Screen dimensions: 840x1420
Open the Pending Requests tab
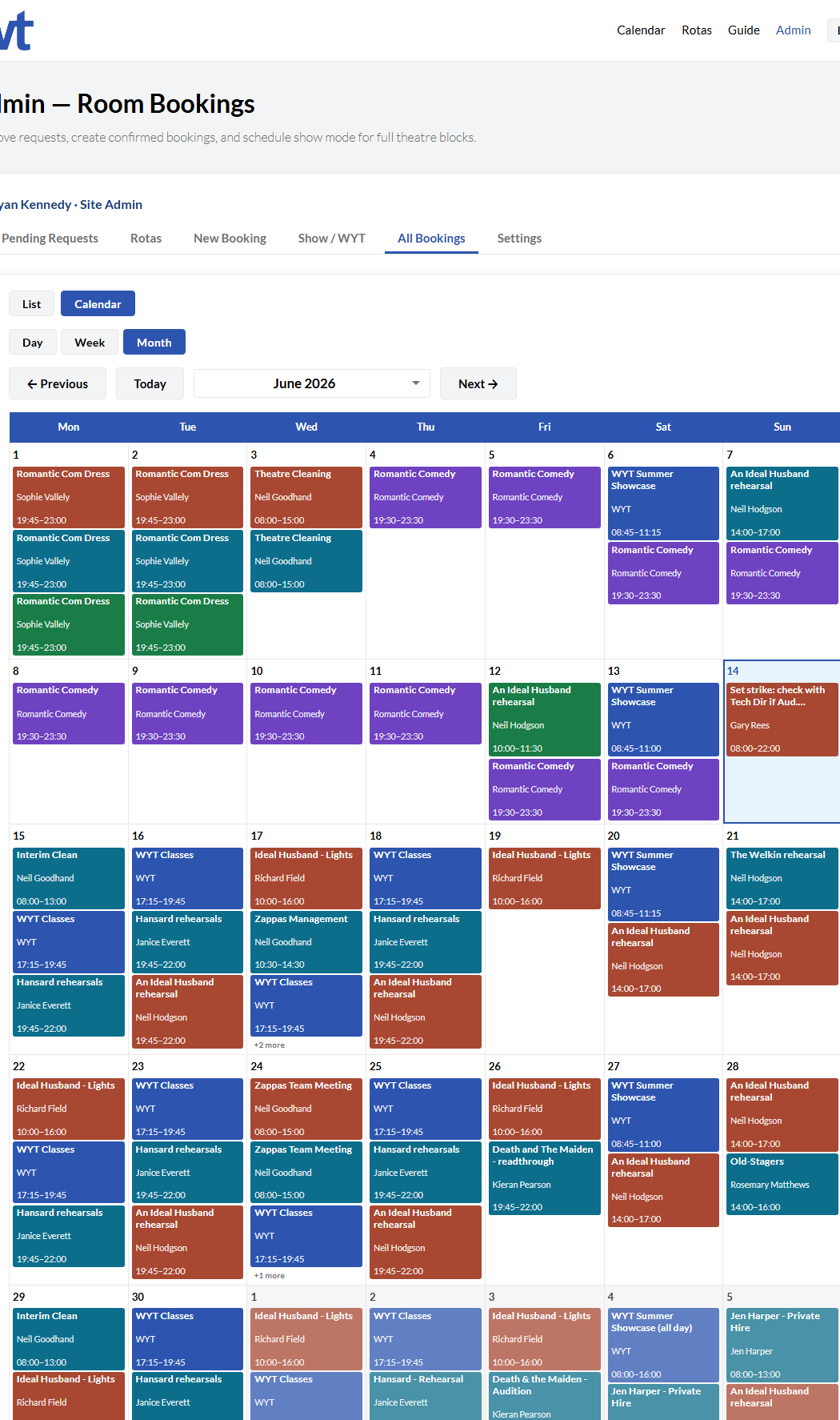click(50, 238)
